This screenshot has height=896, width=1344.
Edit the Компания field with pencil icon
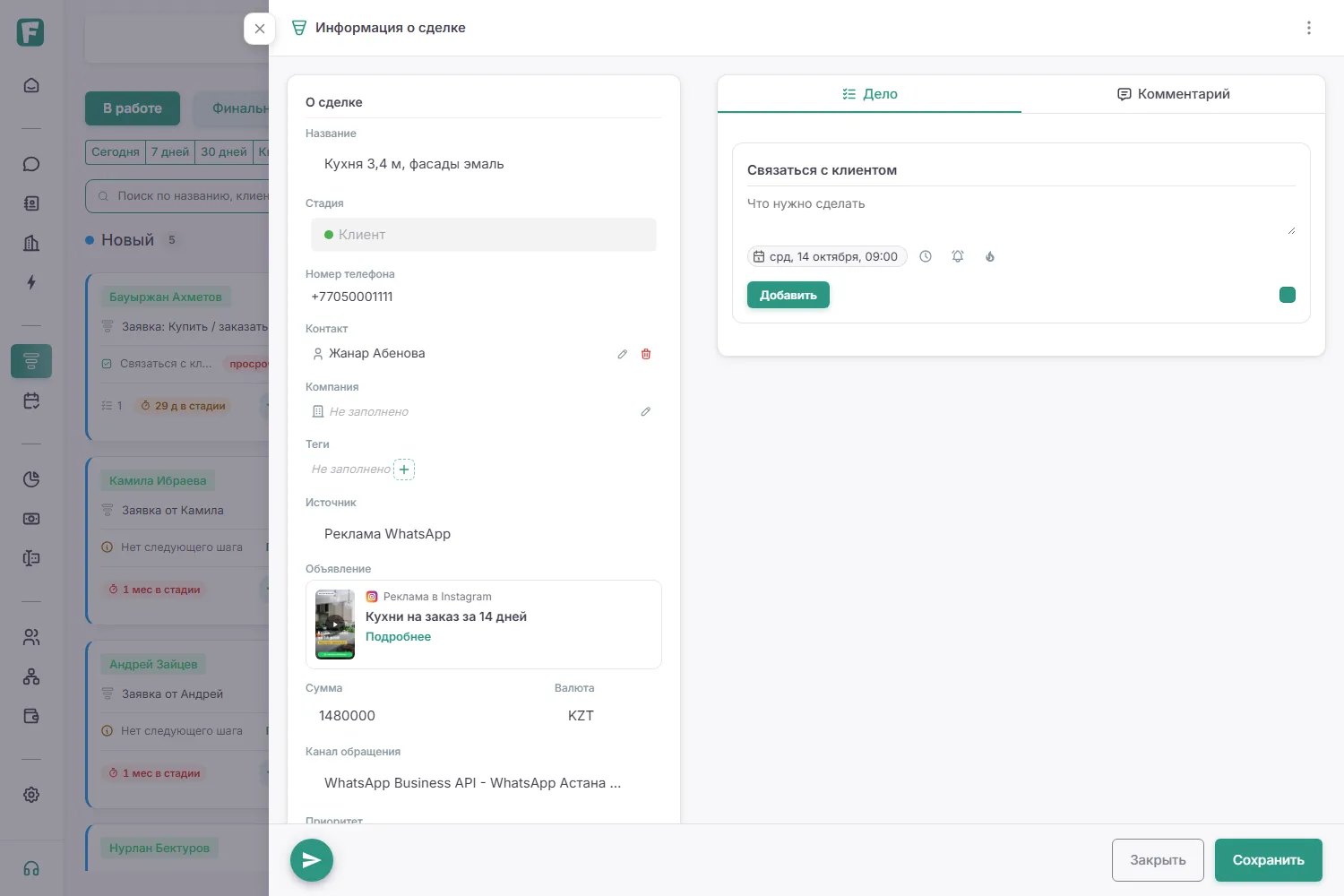point(646,411)
